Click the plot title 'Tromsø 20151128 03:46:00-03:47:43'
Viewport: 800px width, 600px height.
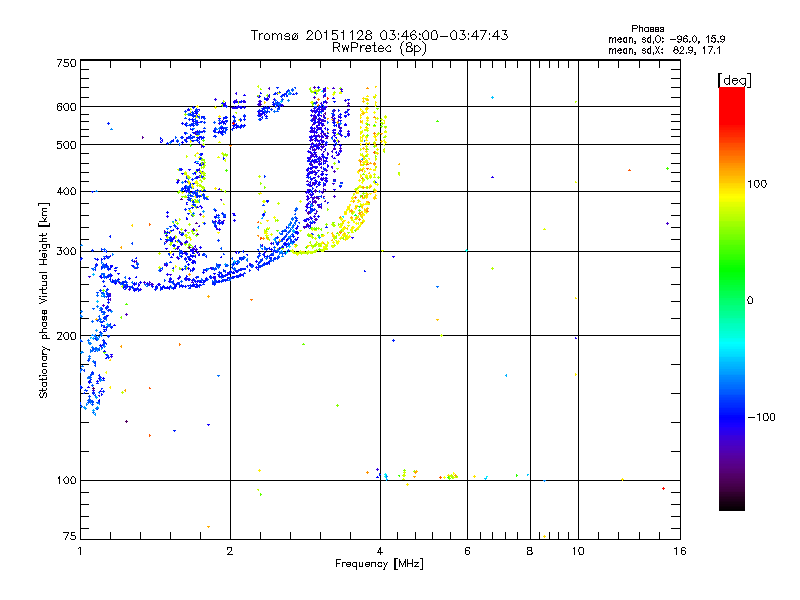pos(379,35)
